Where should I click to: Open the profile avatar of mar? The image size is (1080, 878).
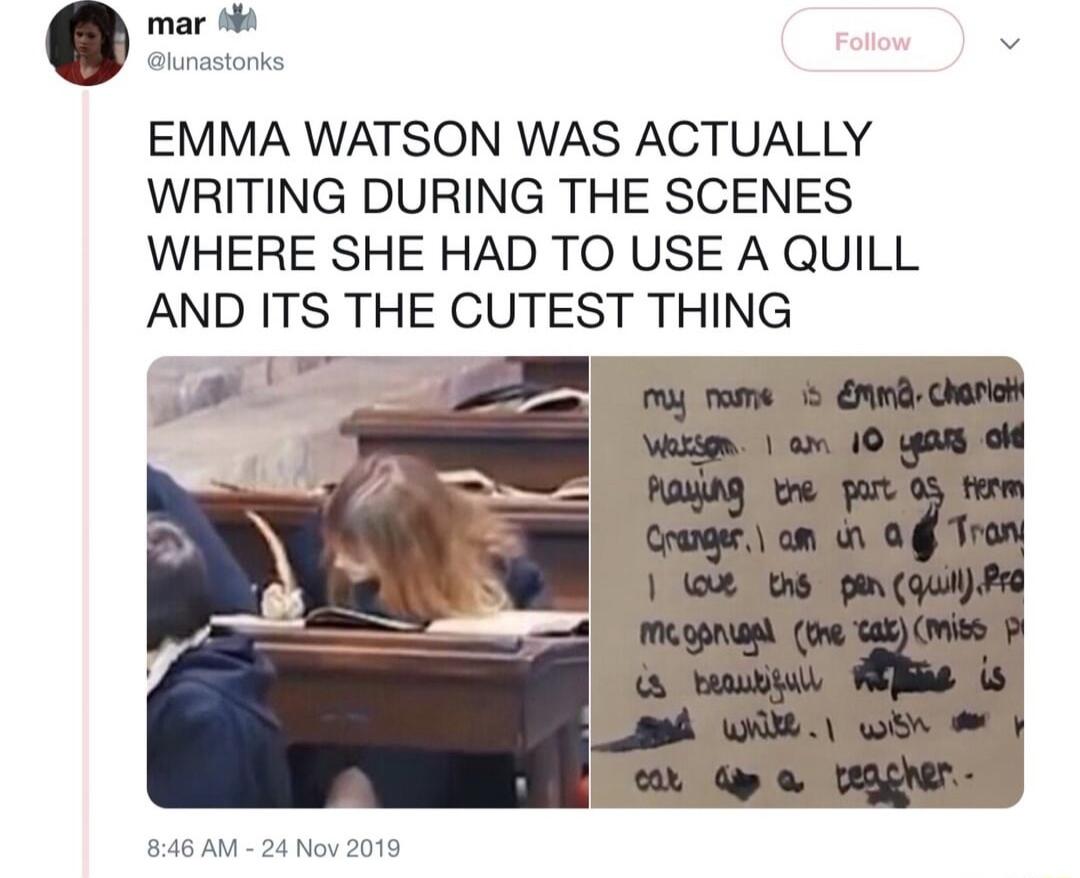[87, 43]
